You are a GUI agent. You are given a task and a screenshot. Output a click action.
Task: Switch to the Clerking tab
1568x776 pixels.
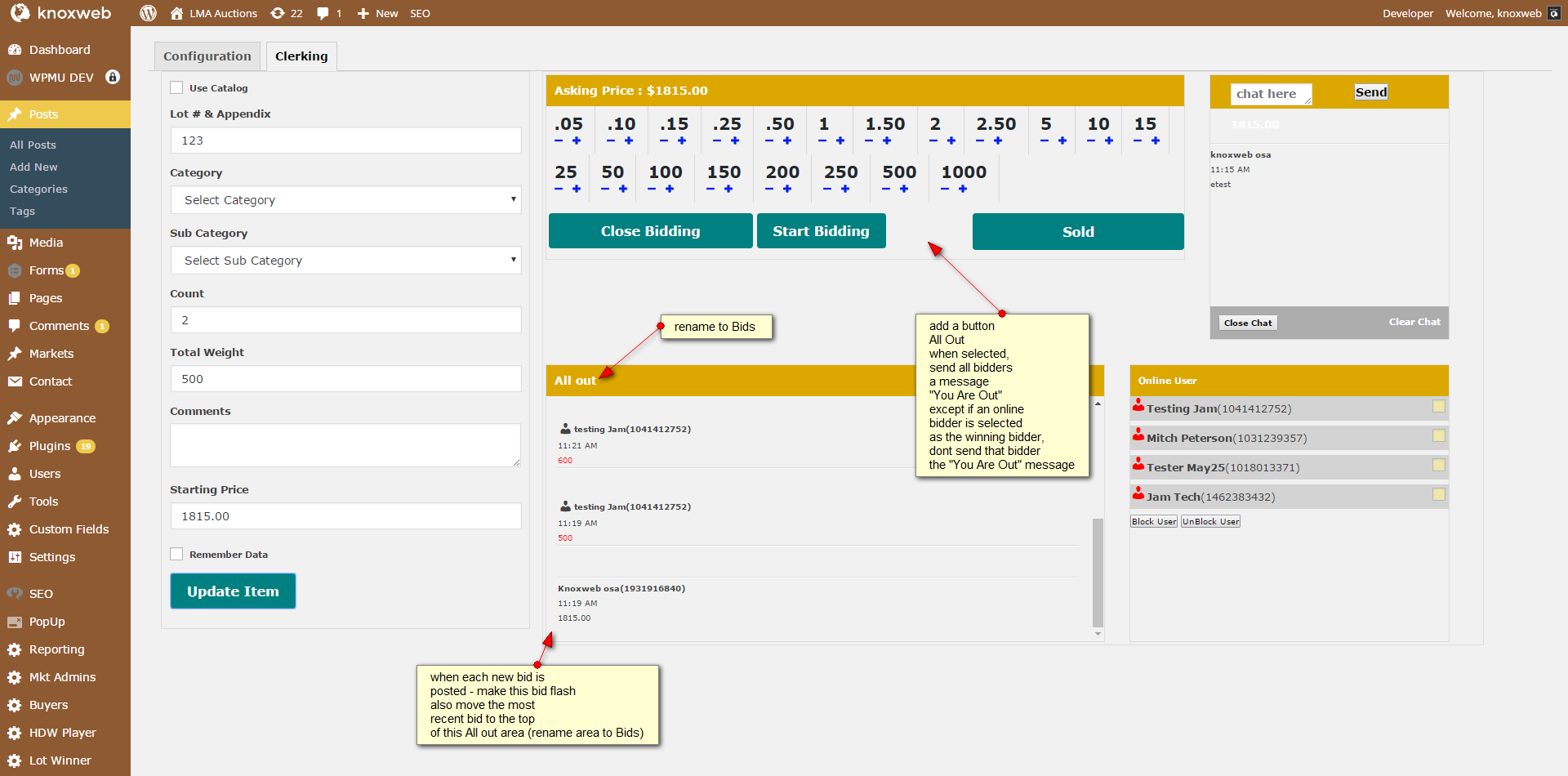coord(301,56)
